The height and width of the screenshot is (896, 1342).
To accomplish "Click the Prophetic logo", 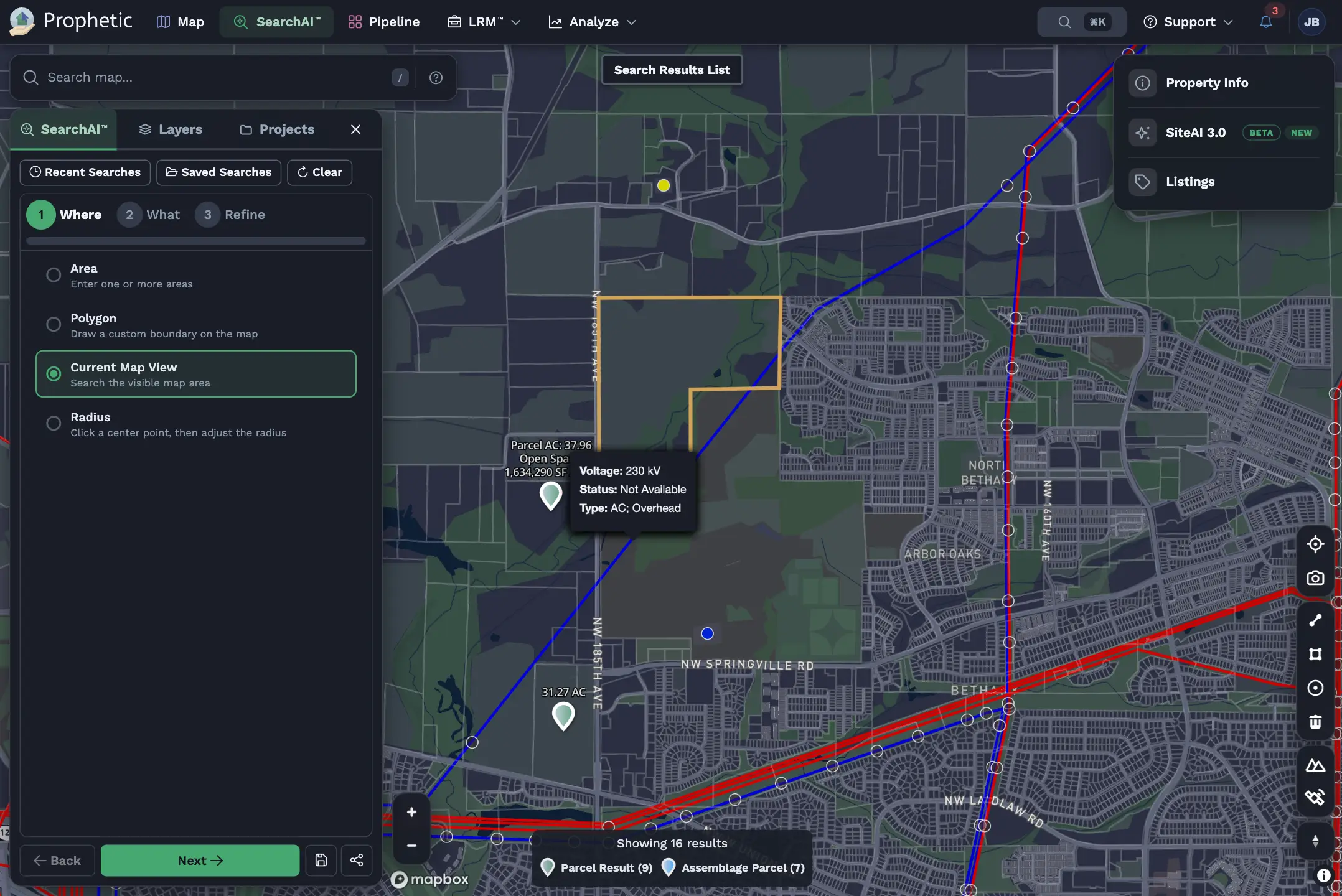I will coord(72,22).
